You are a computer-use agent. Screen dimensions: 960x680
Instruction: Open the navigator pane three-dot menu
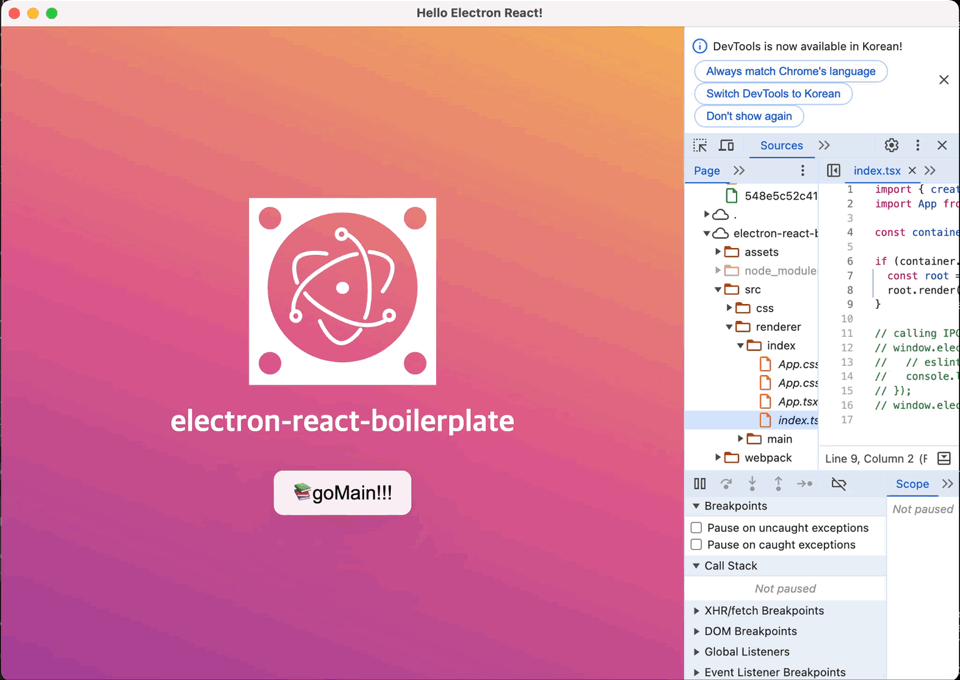tap(803, 170)
